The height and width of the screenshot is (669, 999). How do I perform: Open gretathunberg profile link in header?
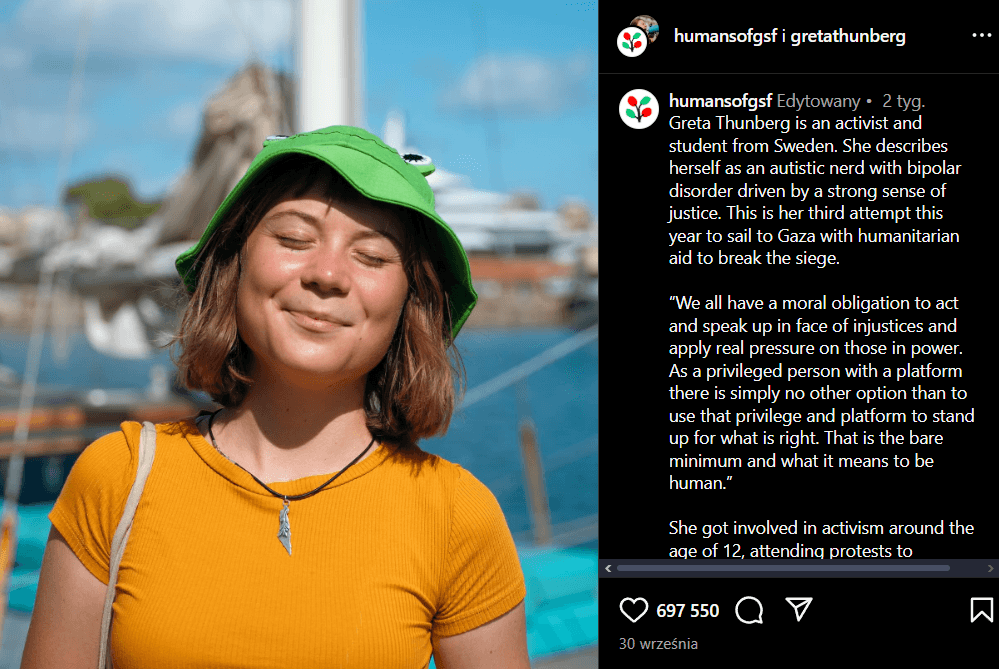[x=848, y=36]
